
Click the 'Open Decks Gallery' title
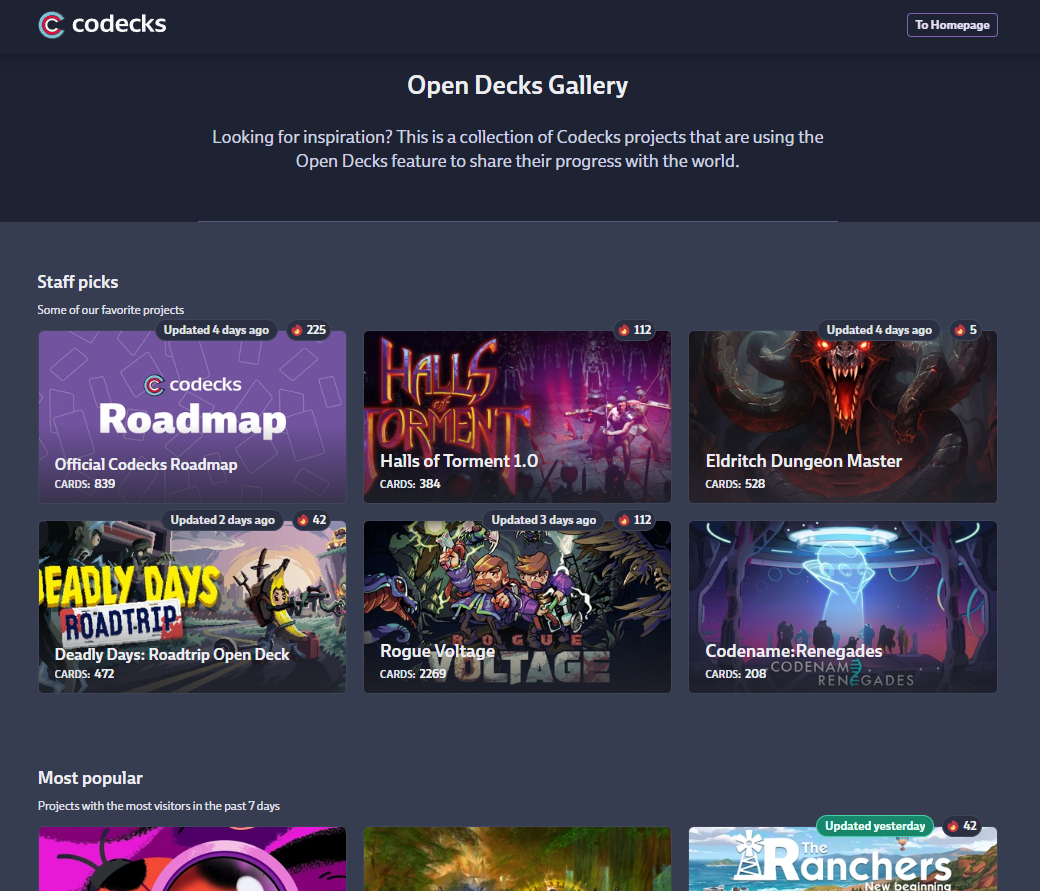tap(517, 85)
